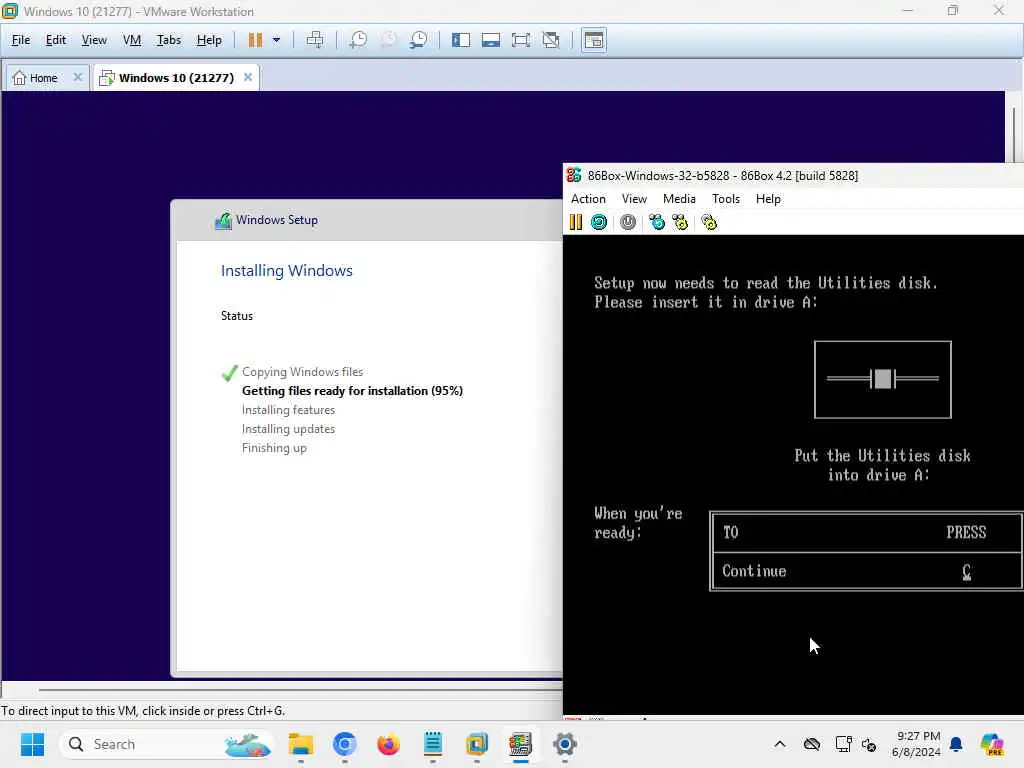Viewport: 1024px width, 768px height.
Task: Send Ctrl+Alt+Esc in 86Box toolbar
Action: pos(680,222)
